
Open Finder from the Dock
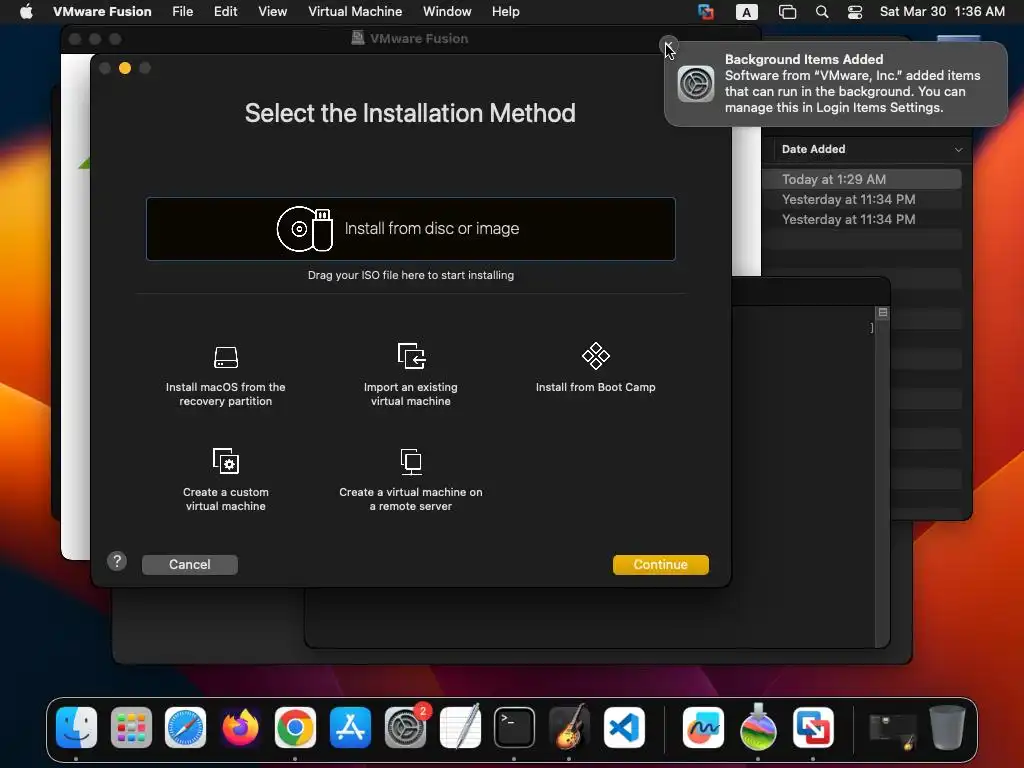coord(76,727)
